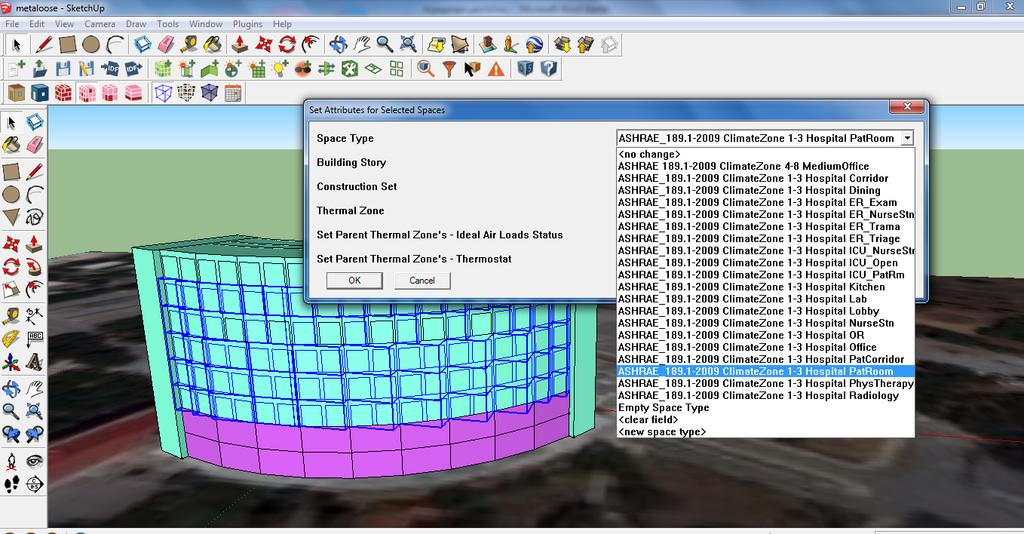1024x534 pixels.
Task: Select the 'Hospital ER_Triage' option
Action: click(765, 238)
